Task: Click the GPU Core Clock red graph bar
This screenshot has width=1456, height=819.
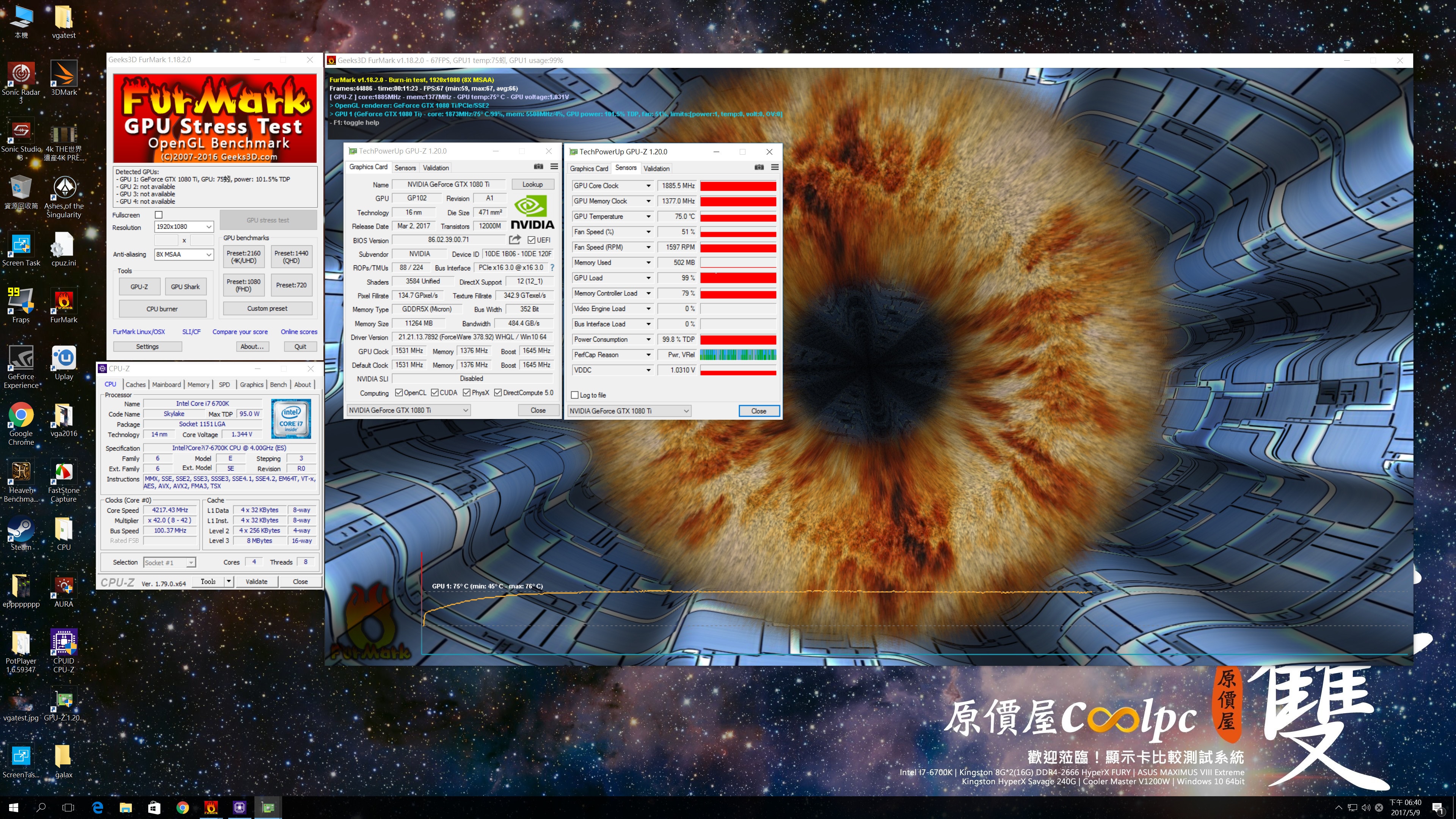Action: [737, 186]
